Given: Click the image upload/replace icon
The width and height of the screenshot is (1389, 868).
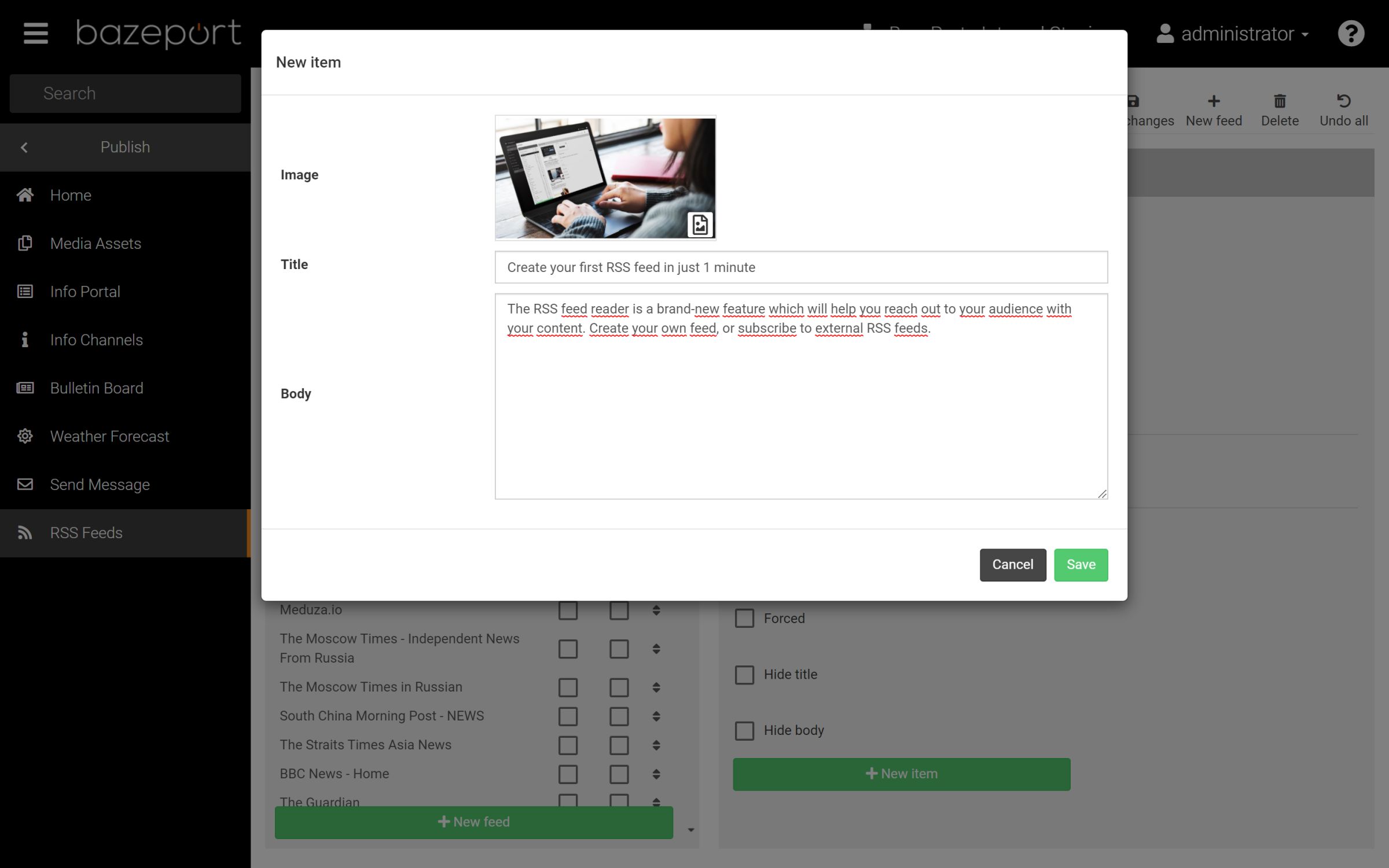Looking at the screenshot, I should (x=700, y=224).
